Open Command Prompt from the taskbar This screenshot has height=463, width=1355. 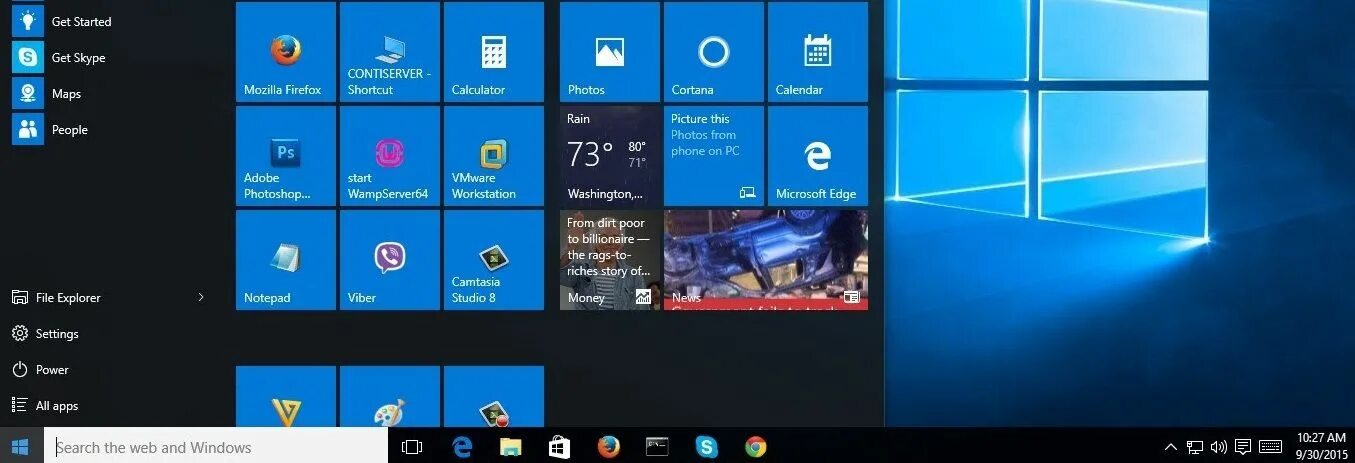(x=657, y=447)
